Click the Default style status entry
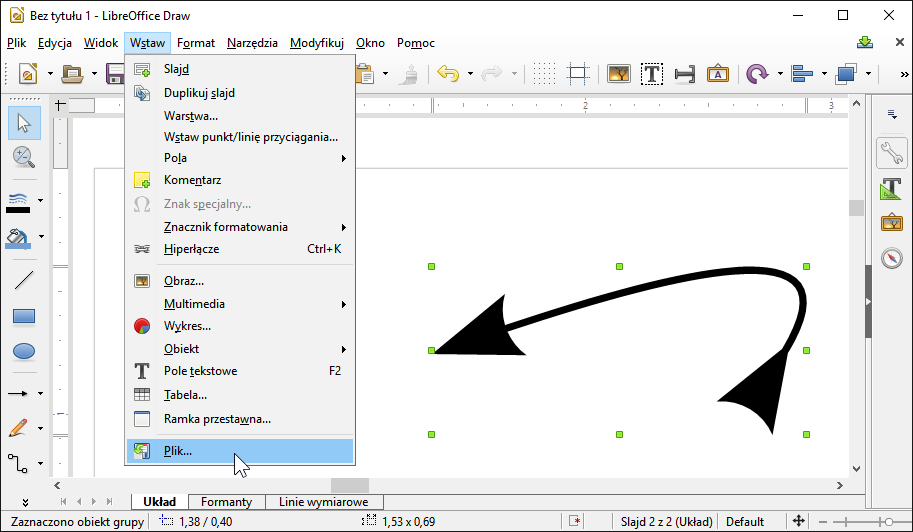Screen dimensions: 913x532 point(745,522)
